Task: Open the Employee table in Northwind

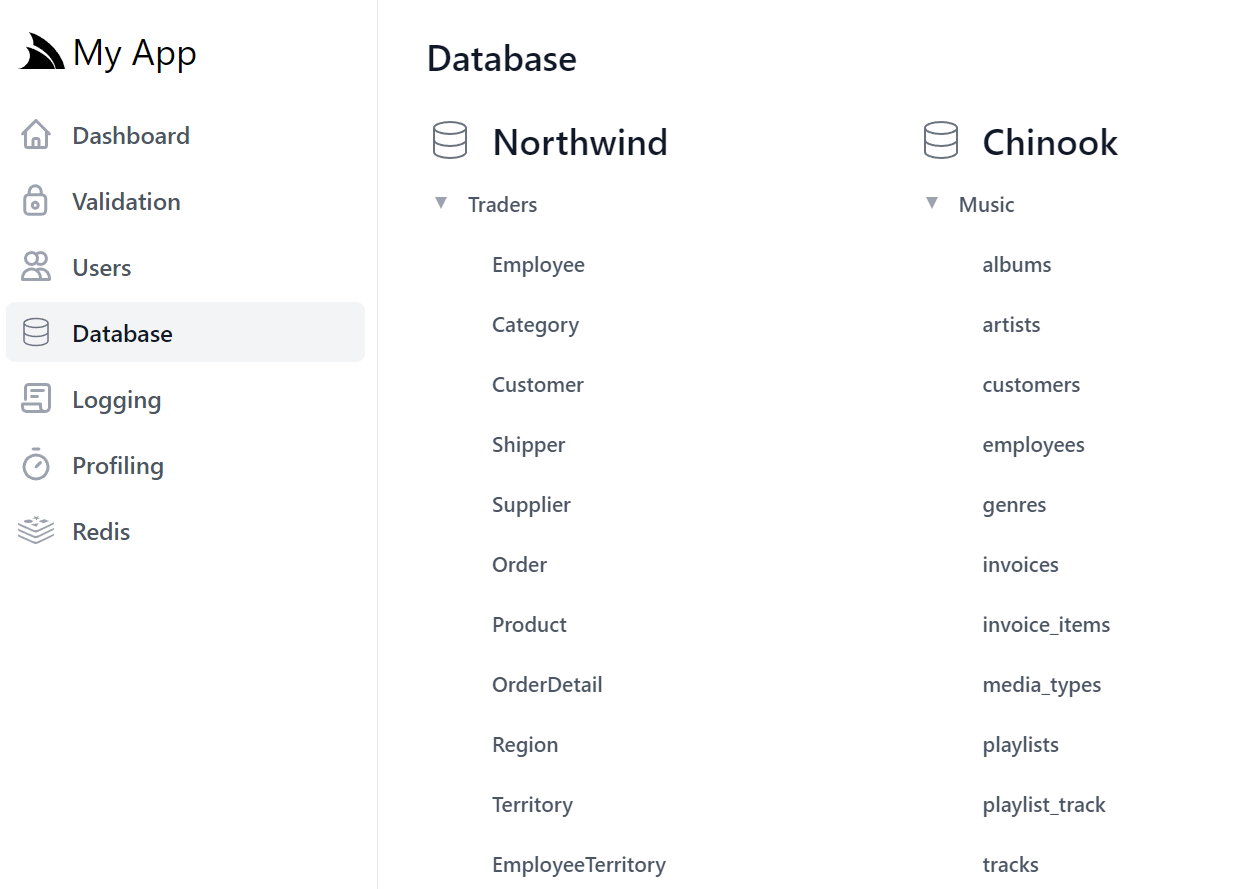Action: point(538,265)
